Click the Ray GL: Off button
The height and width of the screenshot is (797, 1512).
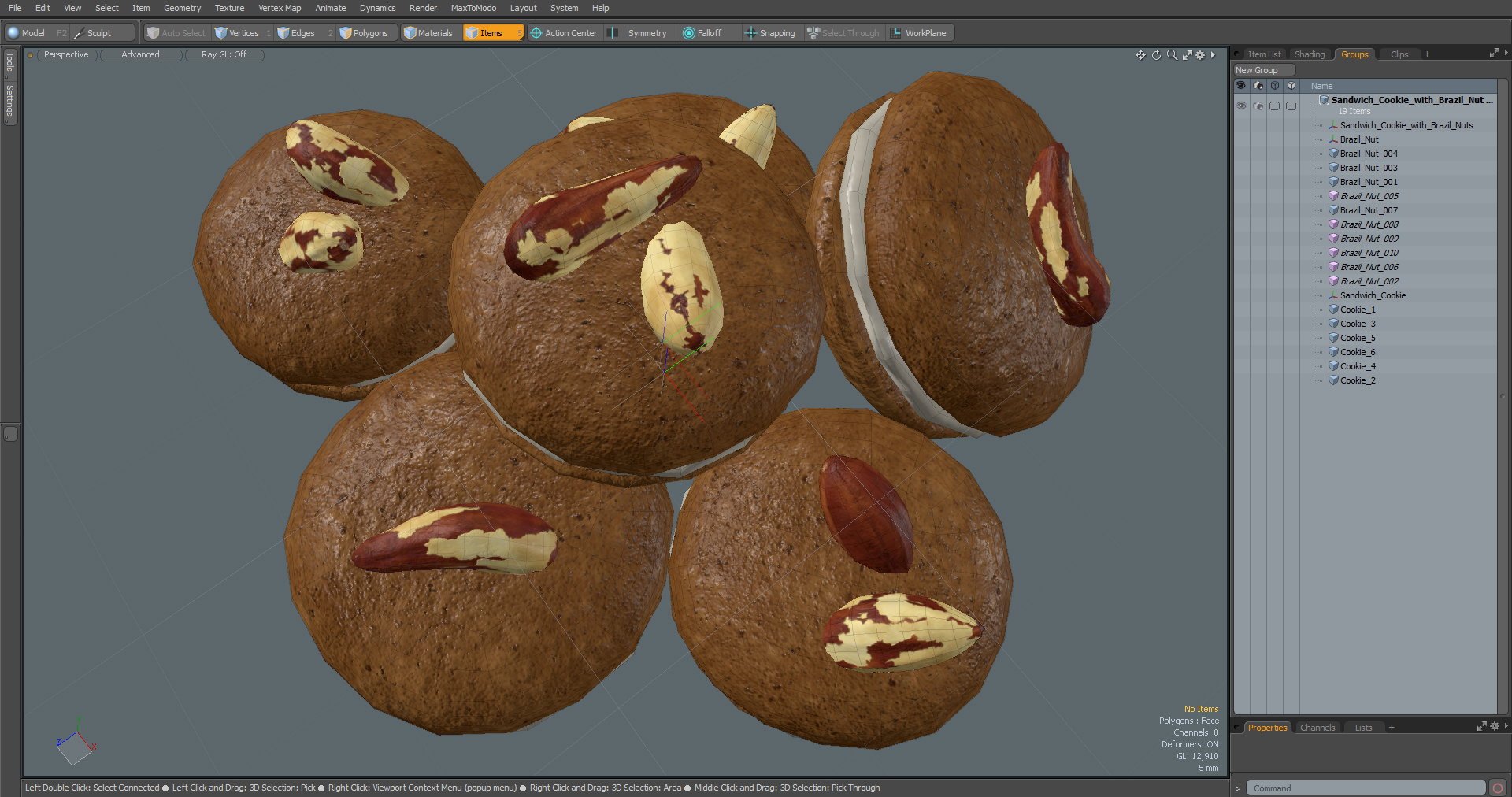(224, 55)
